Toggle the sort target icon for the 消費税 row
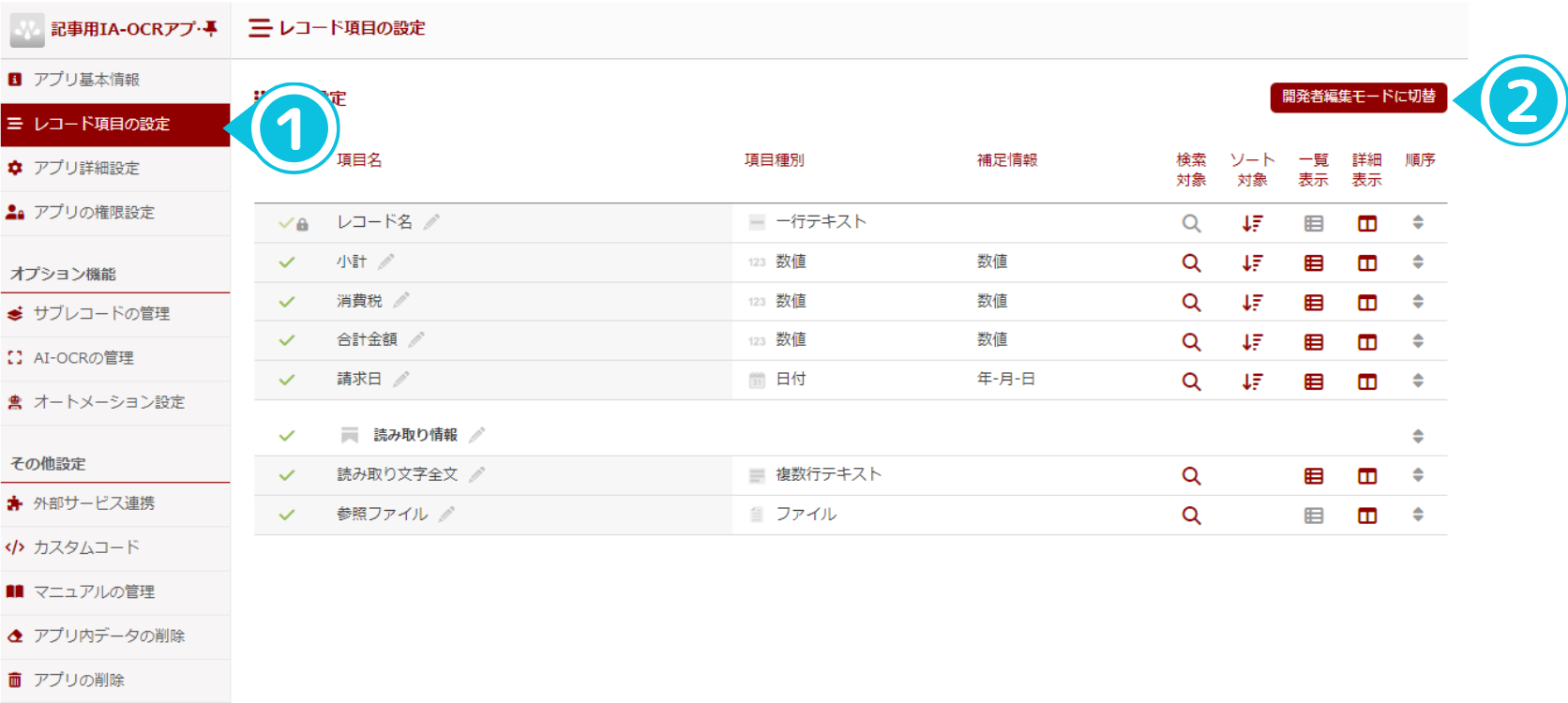The height and width of the screenshot is (703, 1568). click(1252, 302)
